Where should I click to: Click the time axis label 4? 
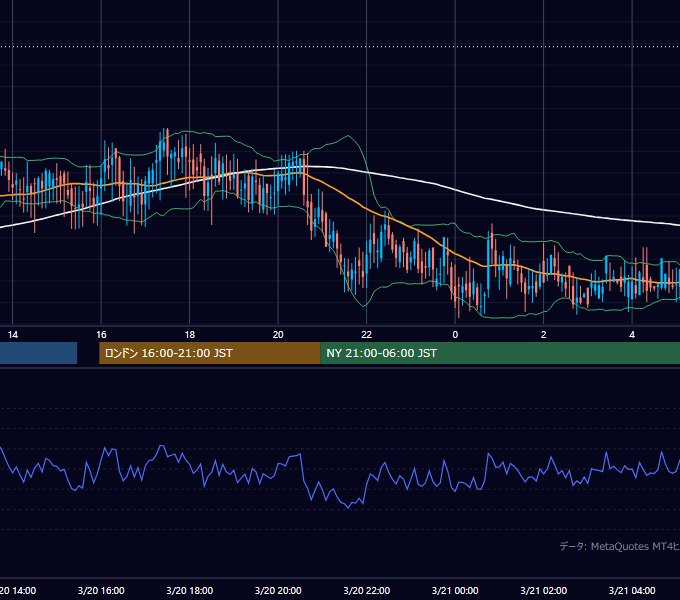point(632,335)
